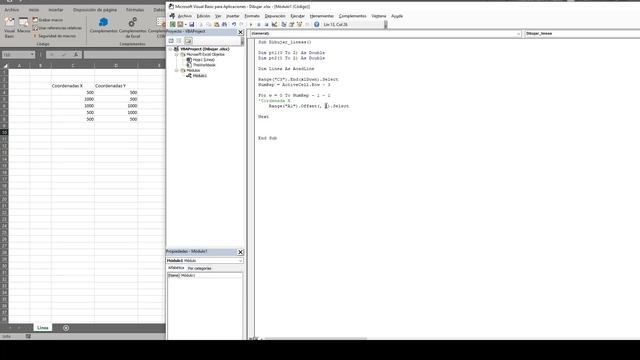This screenshot has height=360, width=640.
Task: Add a new sheet with plus icon
Action: click(x=66, y=328)
